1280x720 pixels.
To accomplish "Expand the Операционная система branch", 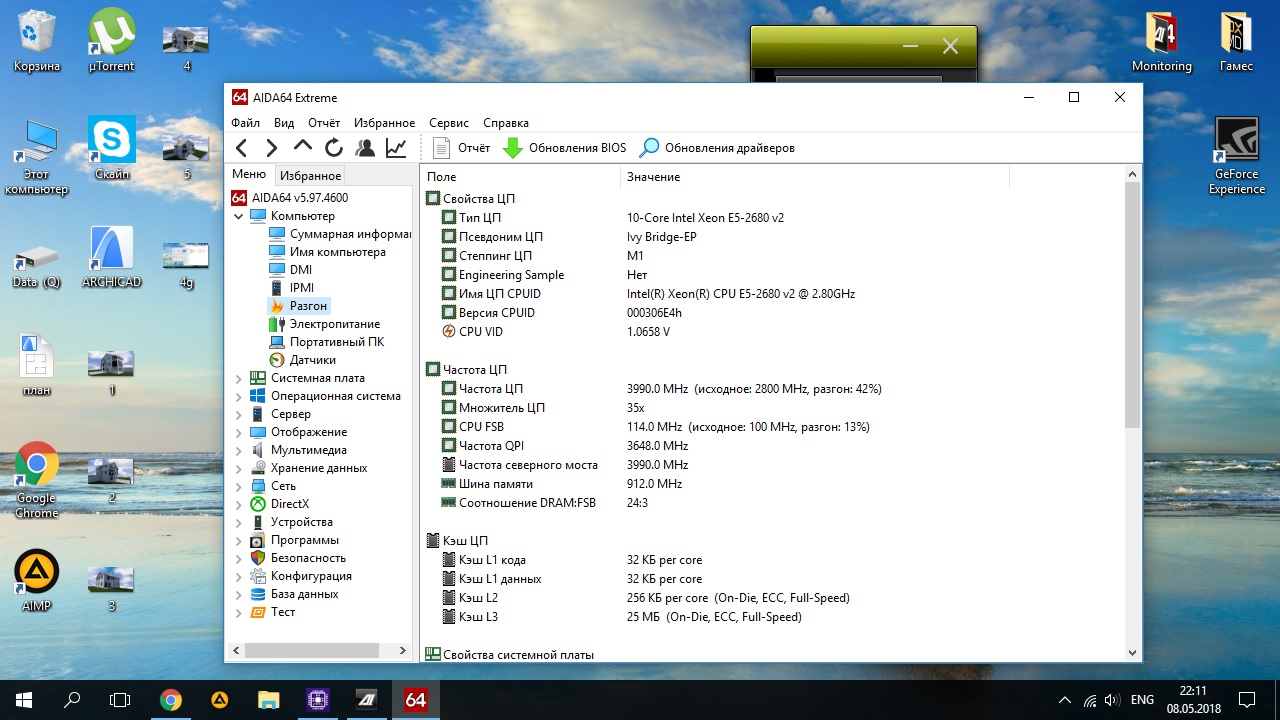I will 239,396.
